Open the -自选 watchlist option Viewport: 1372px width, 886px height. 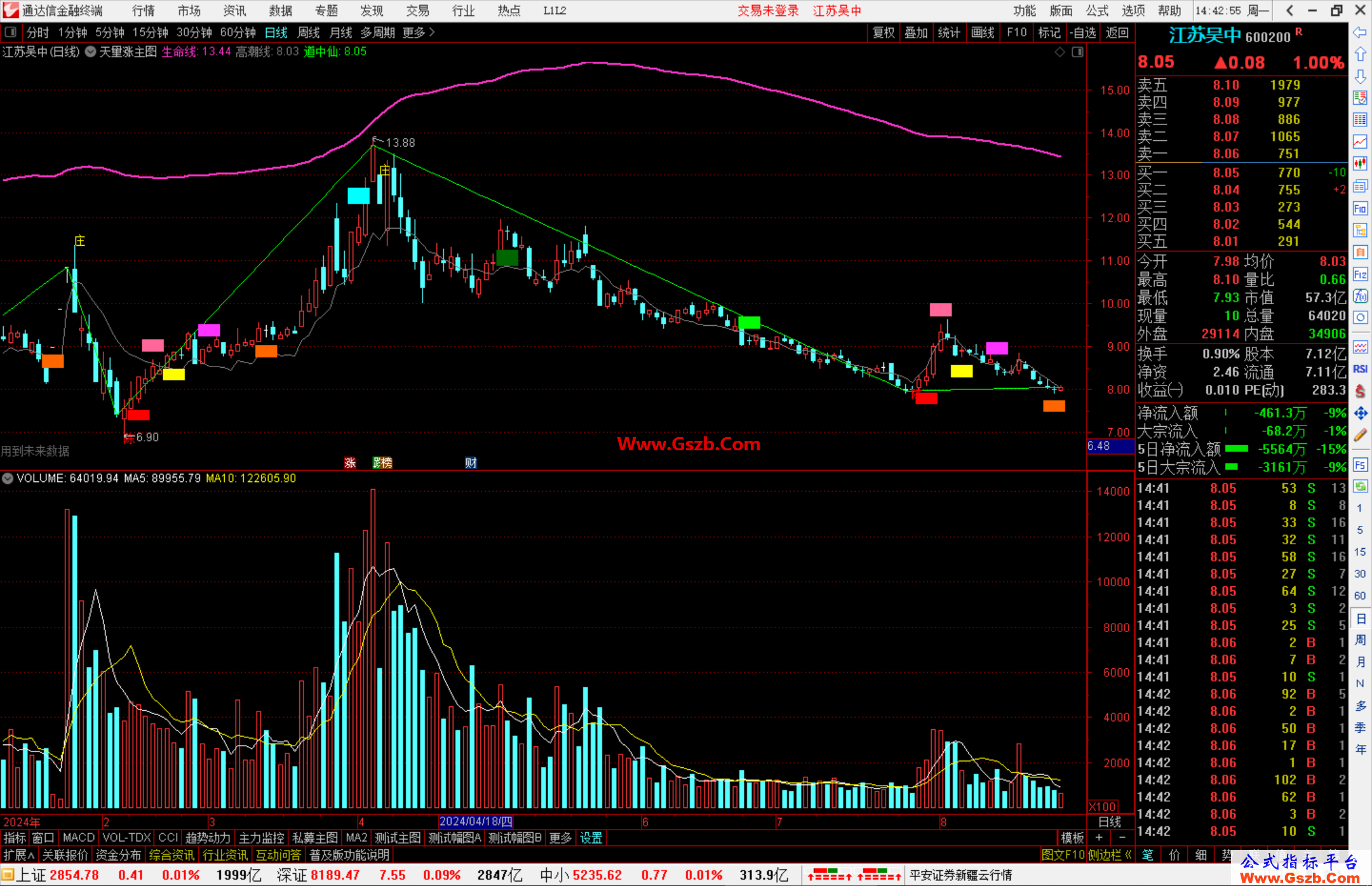tap(1083, 32)
